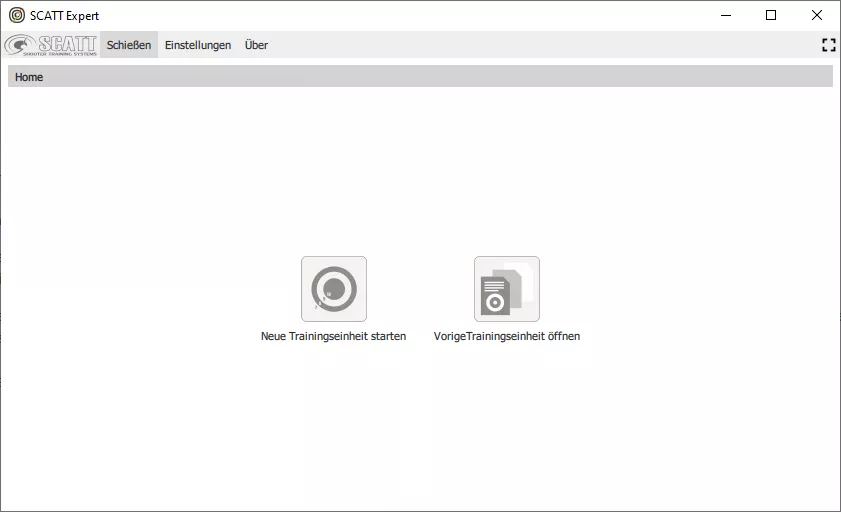Select the Home breadcrumb label
The width and height of the screenshot is (841, 512).
point(29,77)
